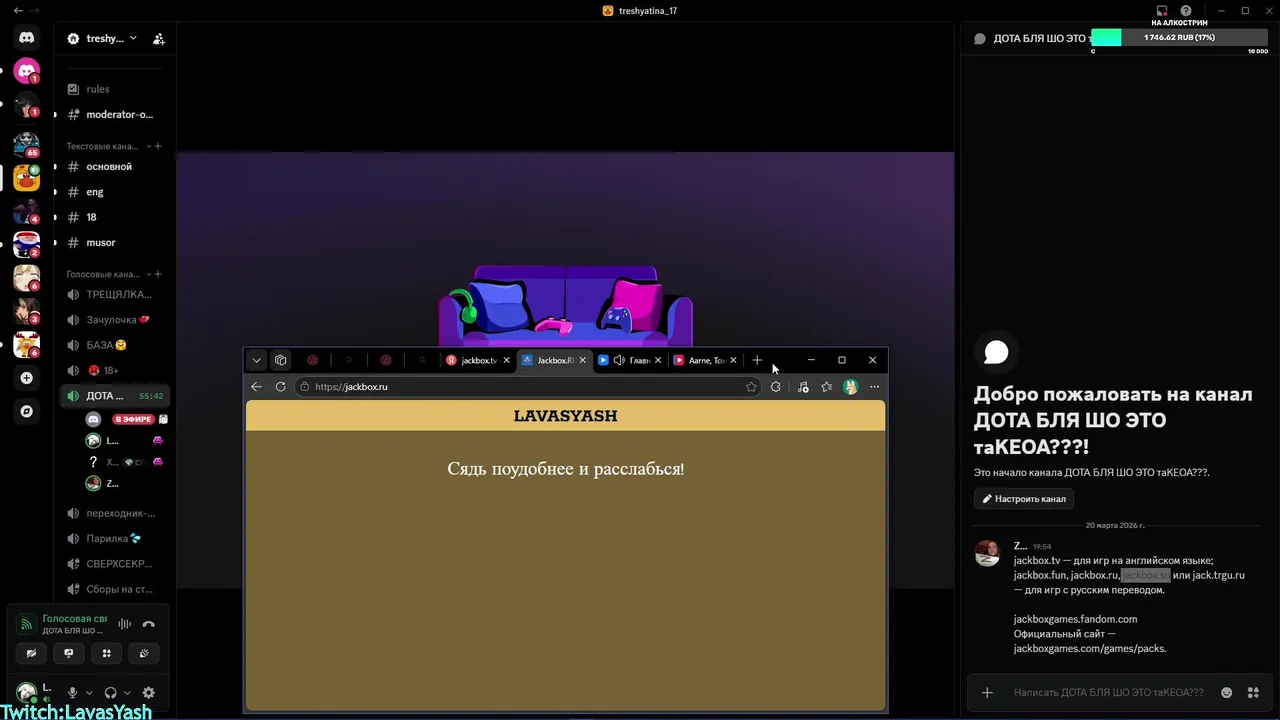Select the 18 text channel
This screenshot has width=1280, height=720.
tap(115, 217)
